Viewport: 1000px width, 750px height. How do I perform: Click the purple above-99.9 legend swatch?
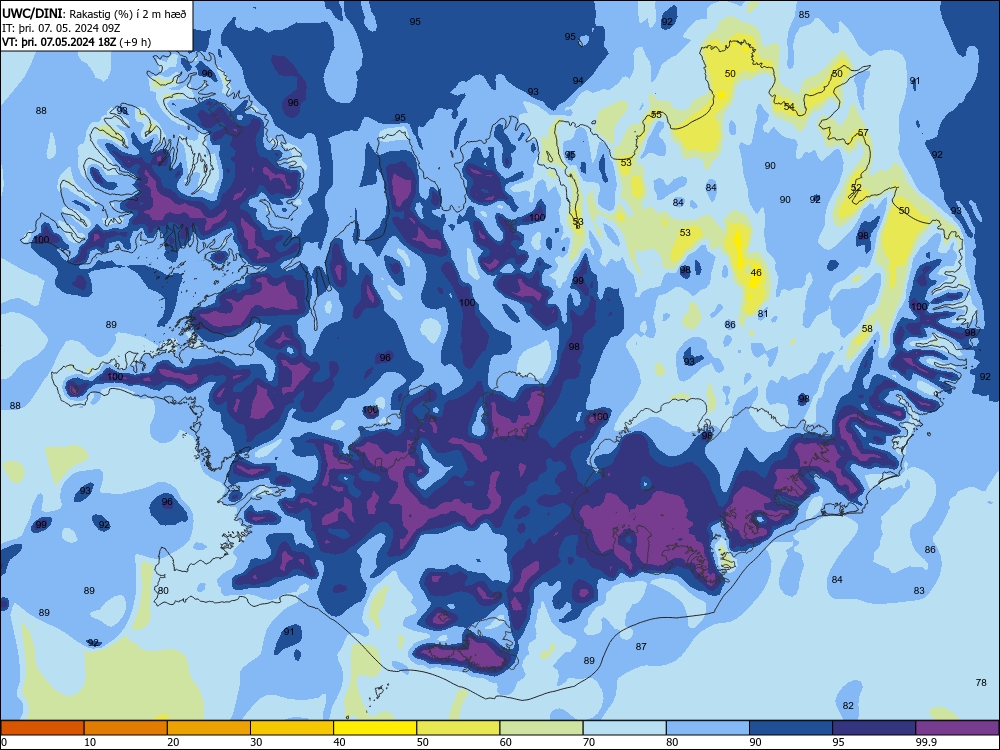tap(957, 728)
